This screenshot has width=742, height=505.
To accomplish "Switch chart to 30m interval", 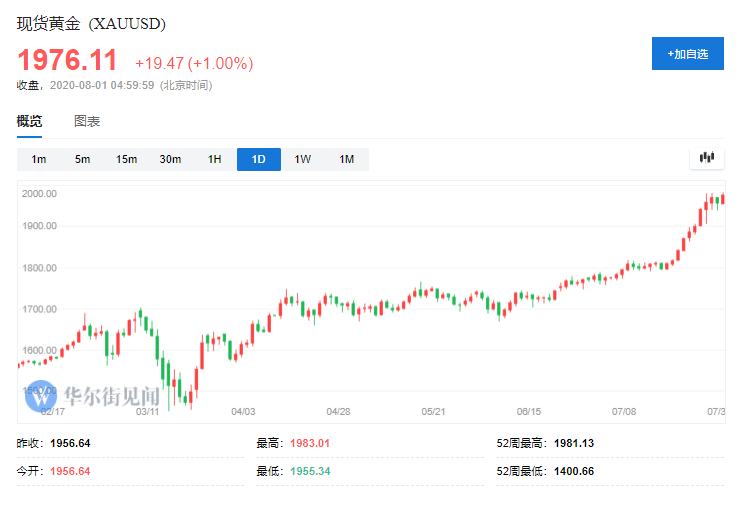I will (x=170, y=159).
